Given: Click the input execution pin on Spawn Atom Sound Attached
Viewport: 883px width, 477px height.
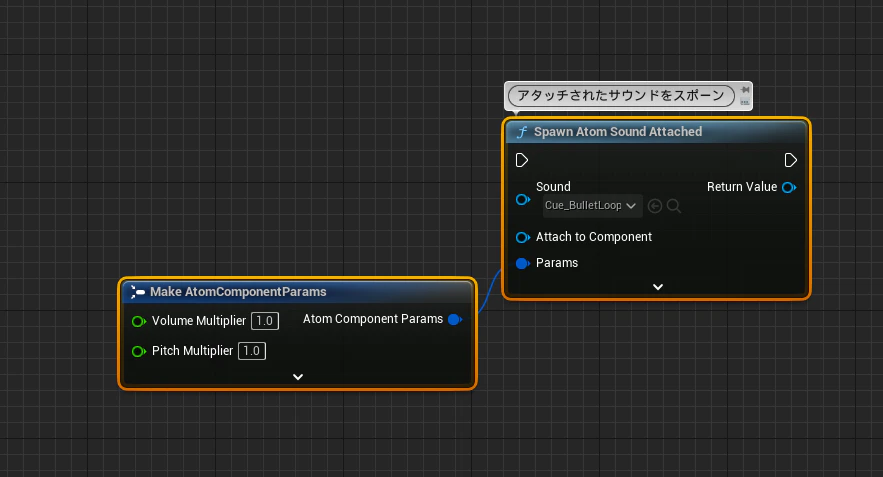Looking at the screenshot, I should pos(521,161).
